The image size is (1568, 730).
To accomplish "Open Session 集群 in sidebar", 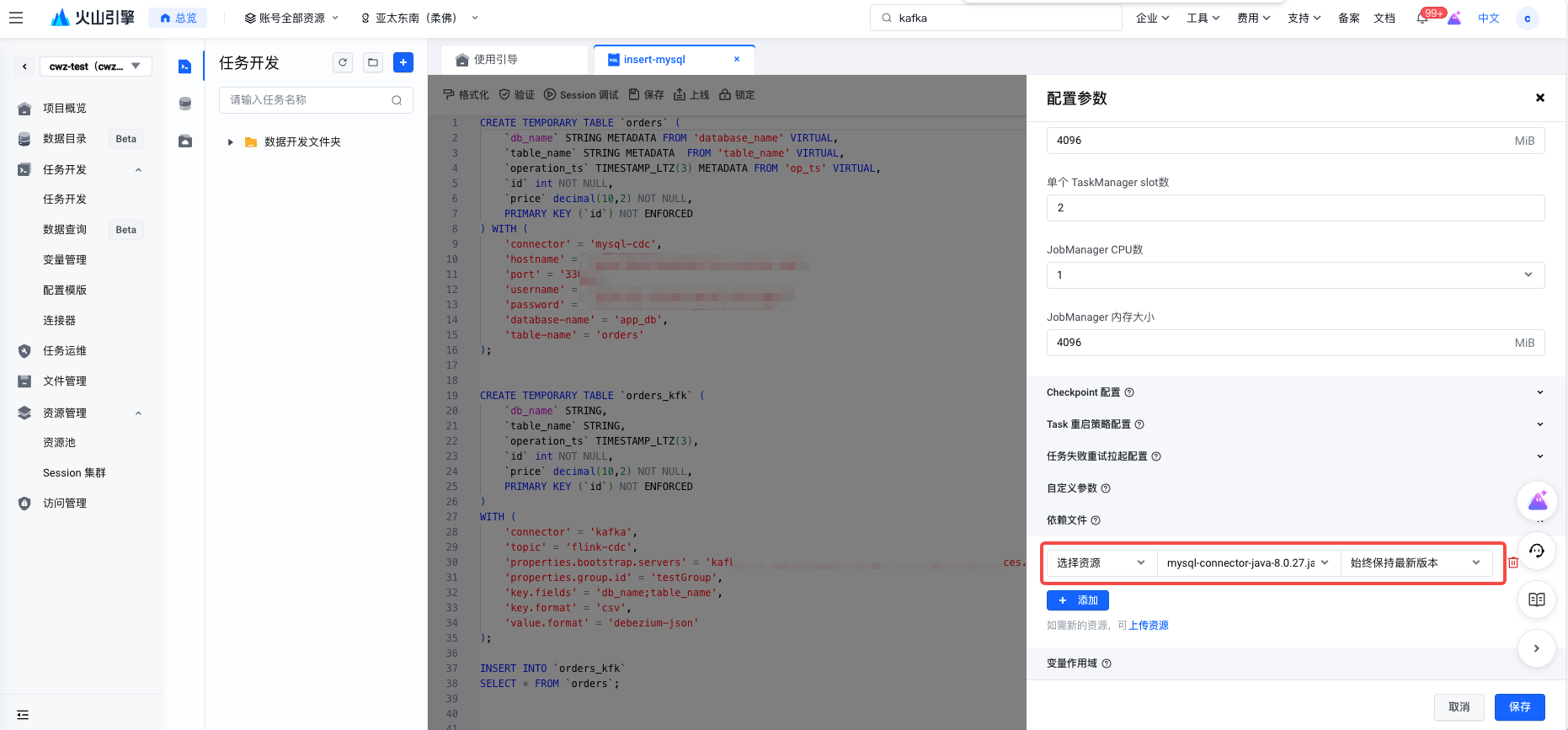I will 74,472.
